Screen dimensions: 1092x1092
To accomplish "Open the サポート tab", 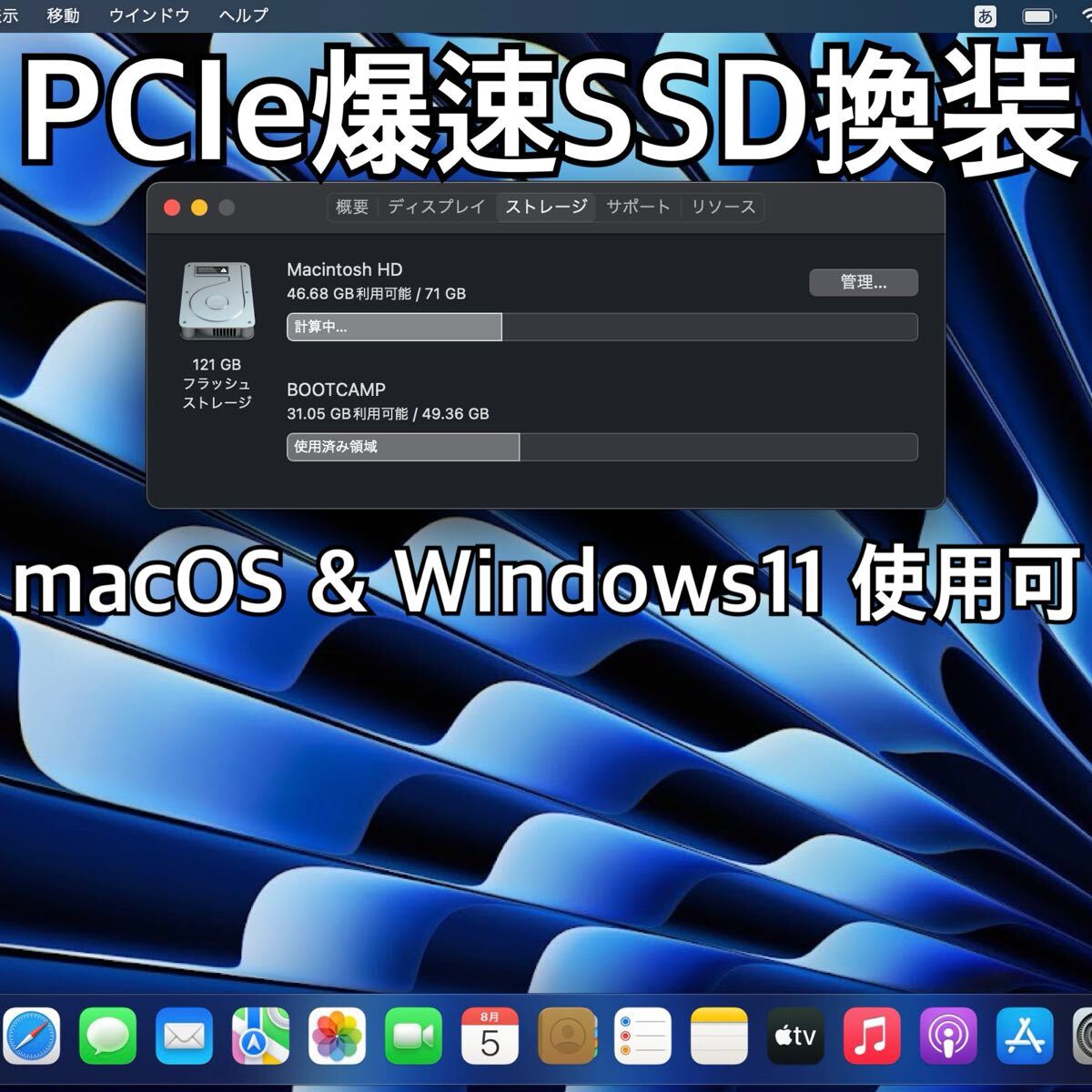I will coord(638,207).
